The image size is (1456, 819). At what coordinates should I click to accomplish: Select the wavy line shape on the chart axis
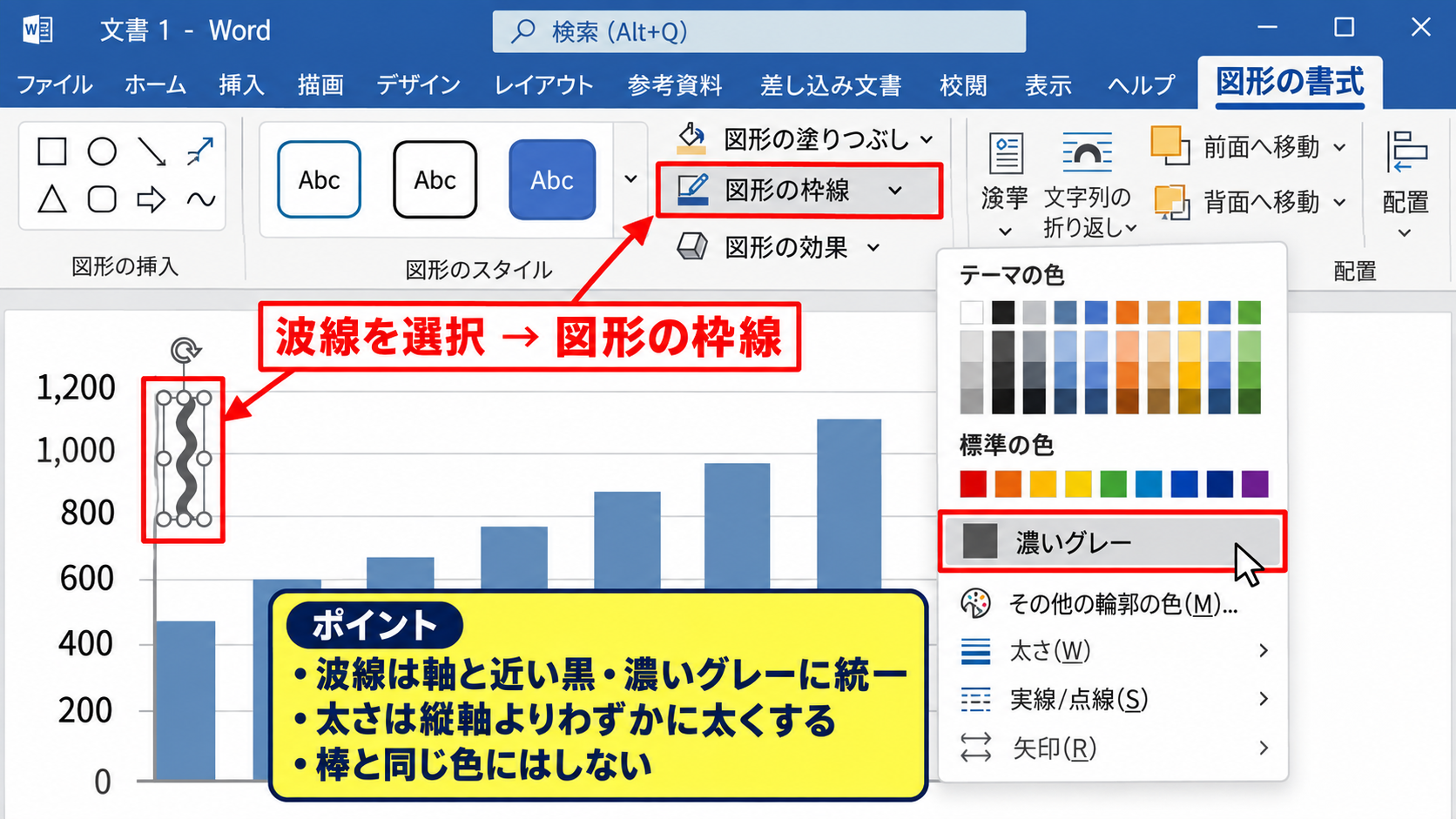click(x=185, y=459)
